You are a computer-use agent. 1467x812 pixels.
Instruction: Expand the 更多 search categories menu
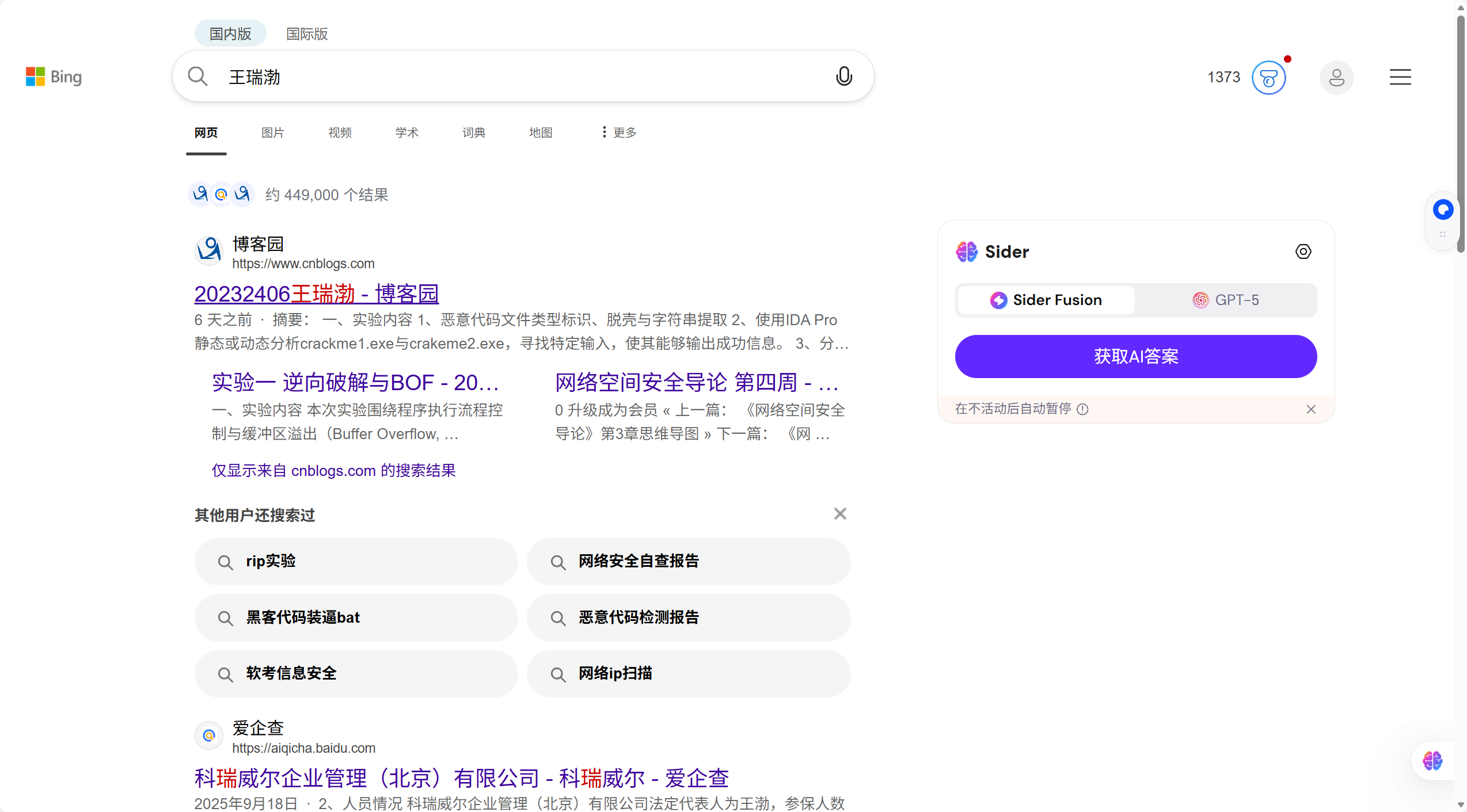(x=619, y=132)
